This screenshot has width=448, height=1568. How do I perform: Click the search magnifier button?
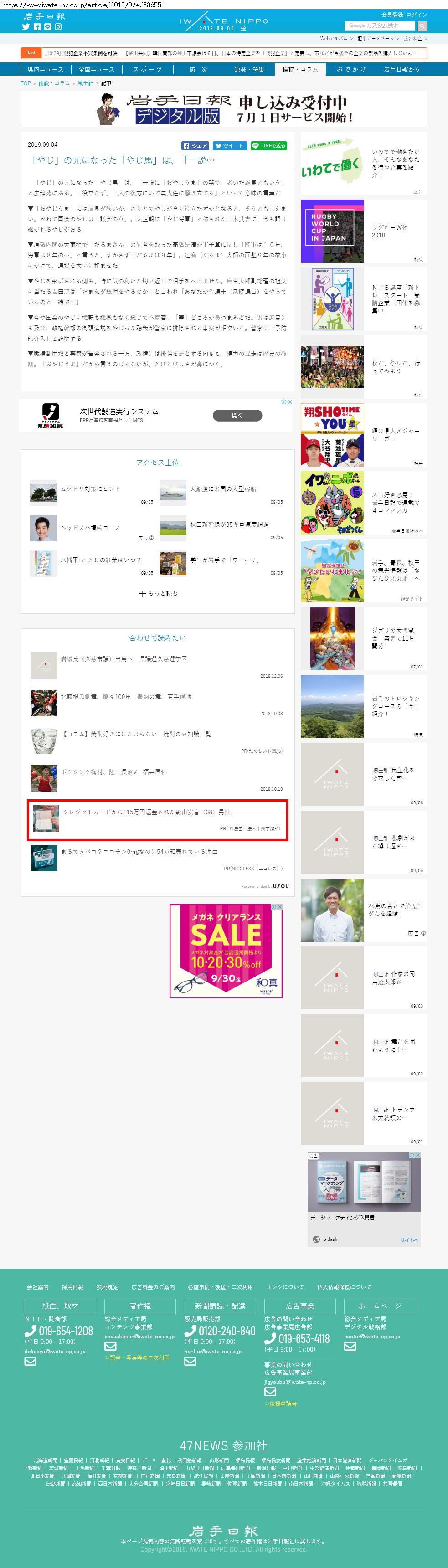tap(422, 26)
